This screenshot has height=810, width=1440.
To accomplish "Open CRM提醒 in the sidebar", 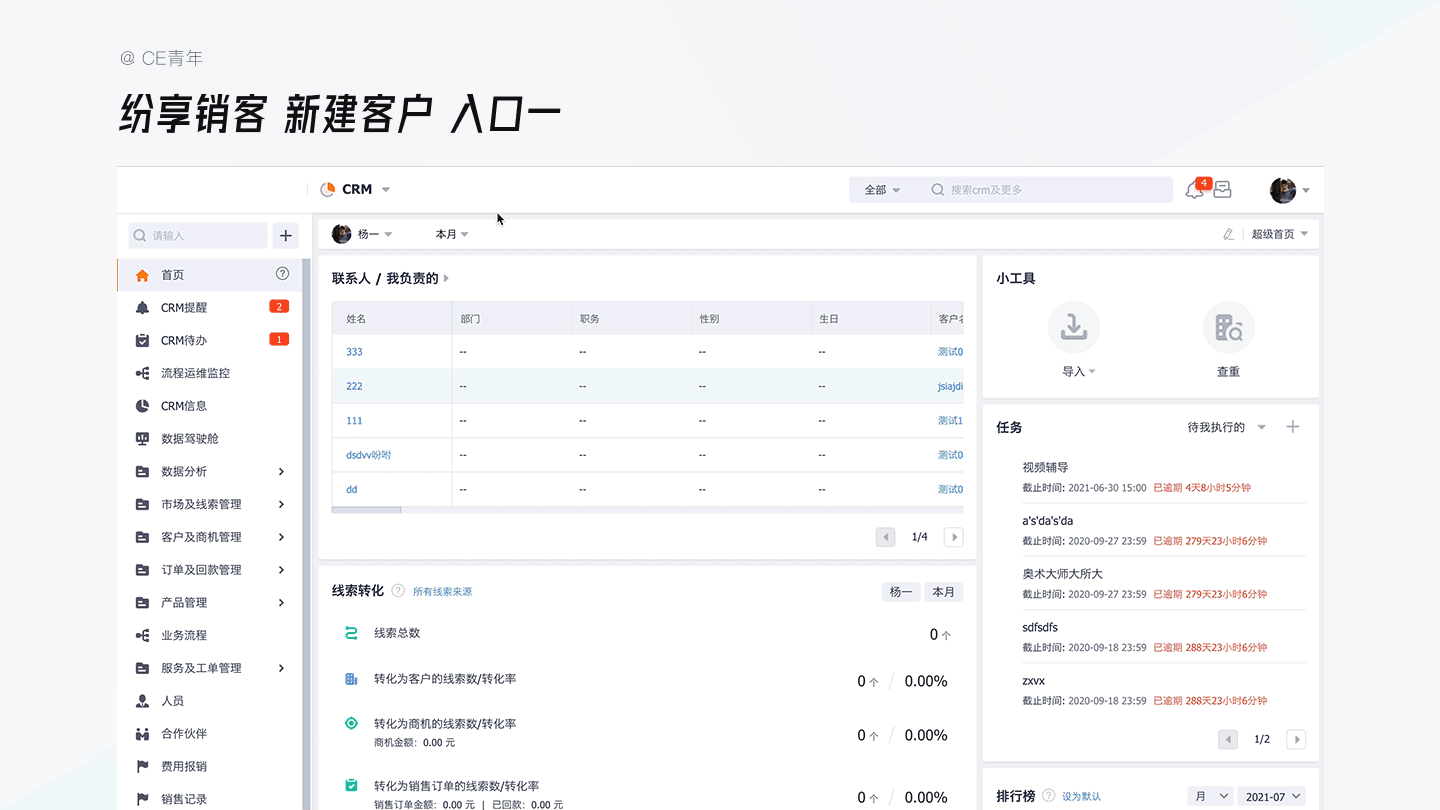I will coord(184,307).
